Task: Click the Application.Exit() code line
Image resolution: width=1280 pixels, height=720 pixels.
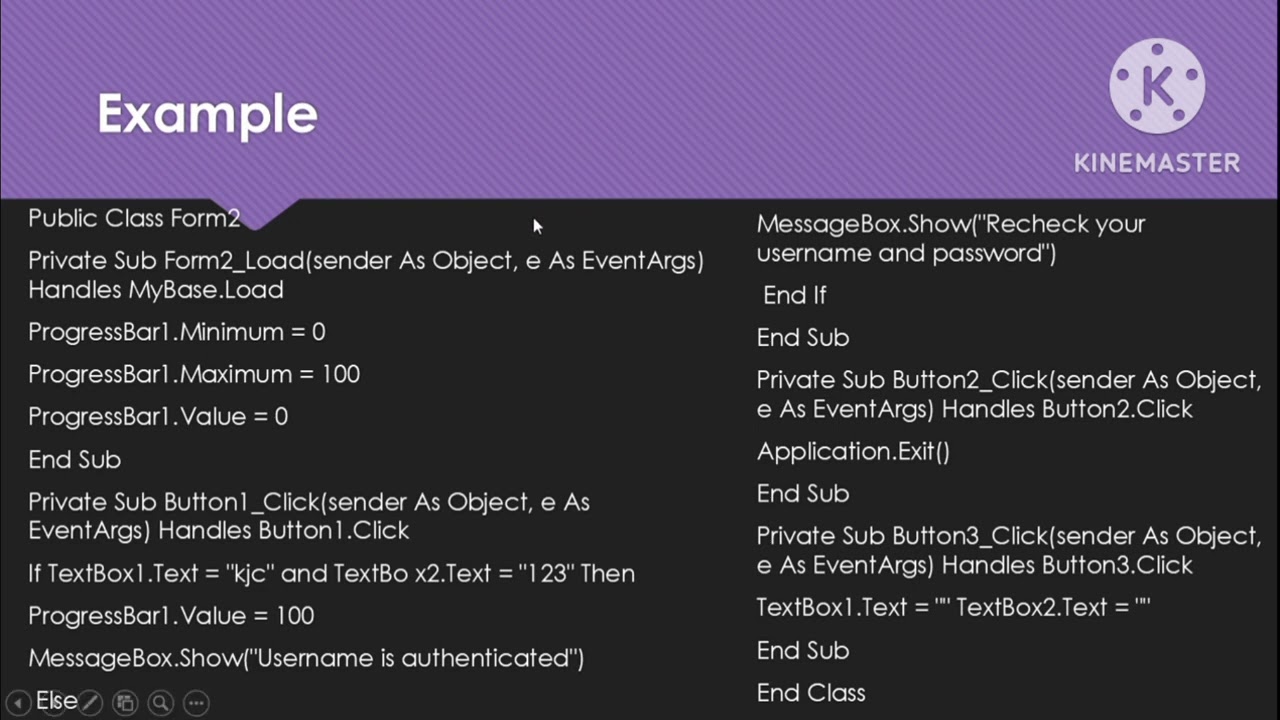Action: 853,451
